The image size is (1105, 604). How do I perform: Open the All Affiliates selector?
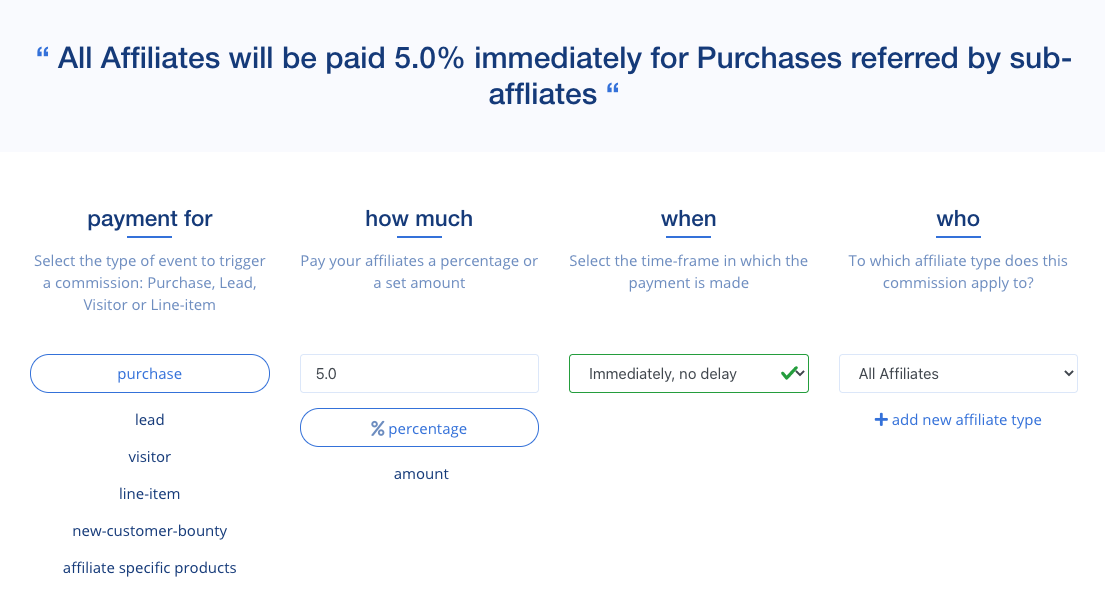957,373
